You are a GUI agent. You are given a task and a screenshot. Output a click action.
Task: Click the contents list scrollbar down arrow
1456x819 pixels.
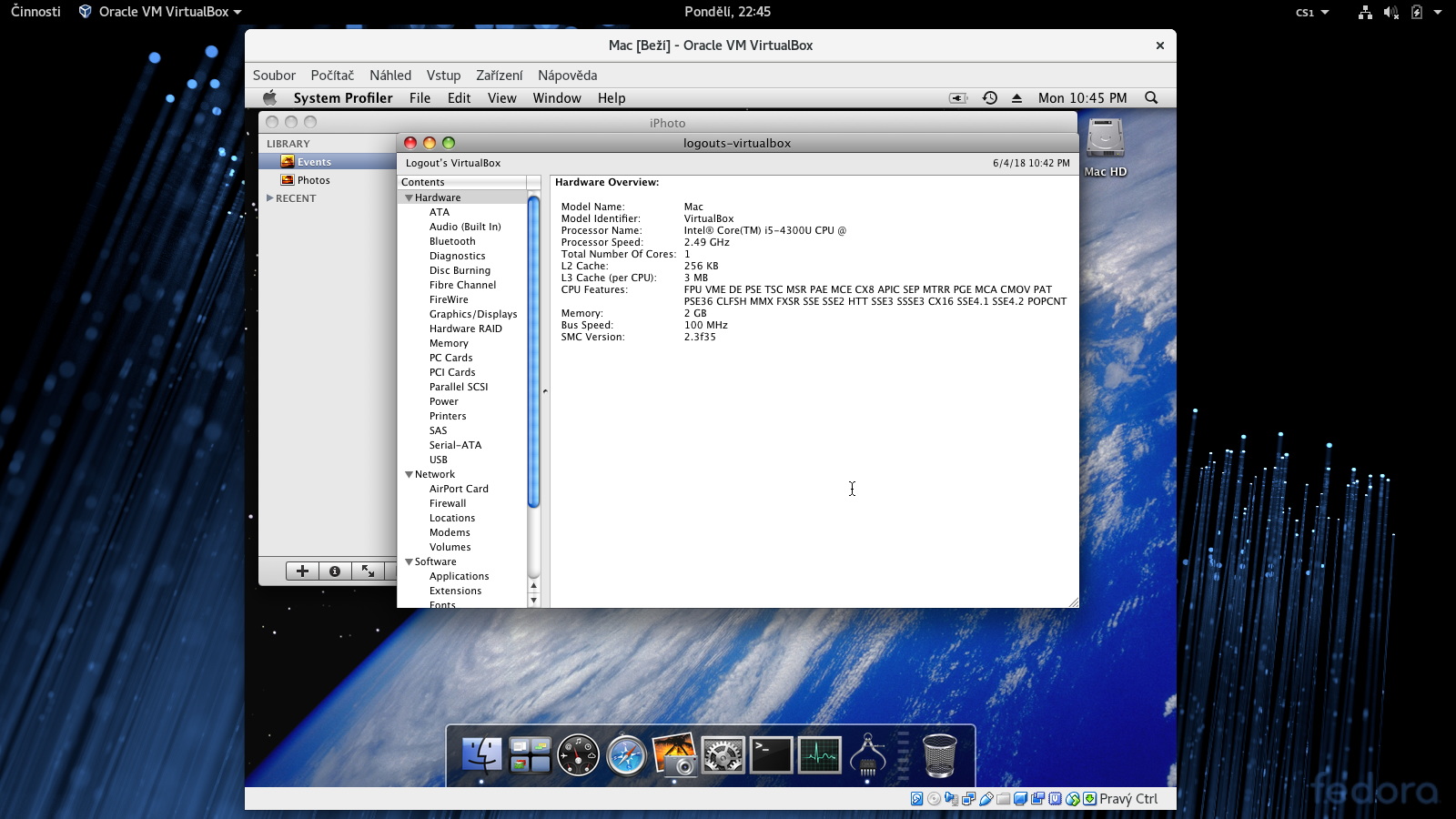click(x=534, y=601)
